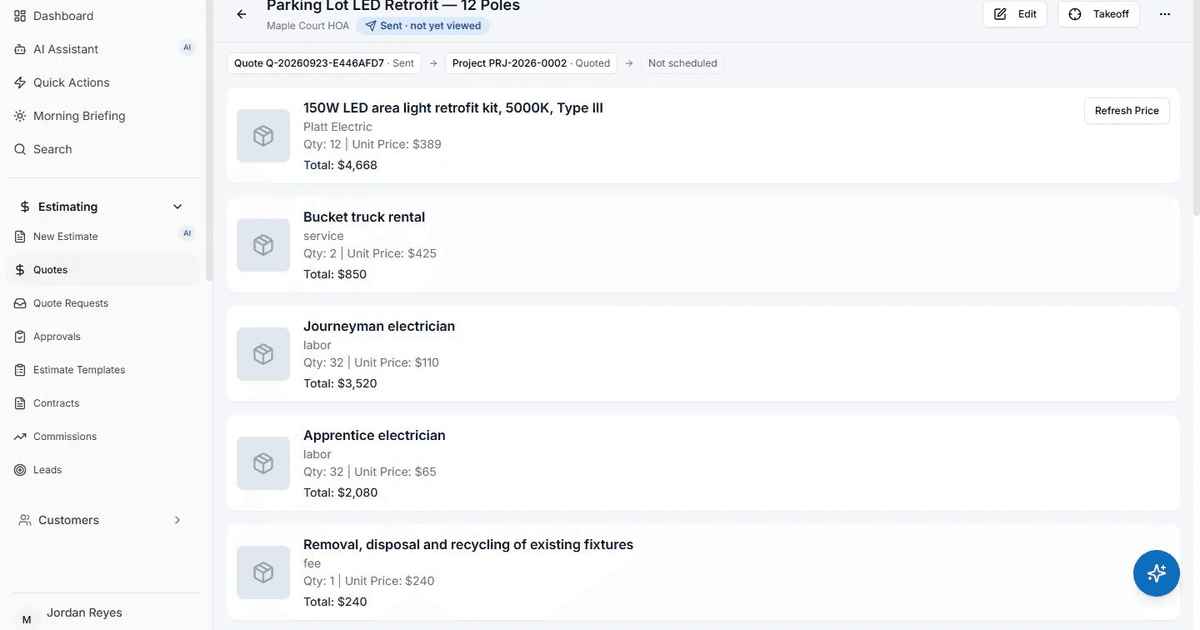The height and width of the screenshot is (630, 1200).
Task: Click the Estimate Templates icon
Action: click(x=20, y=370)
